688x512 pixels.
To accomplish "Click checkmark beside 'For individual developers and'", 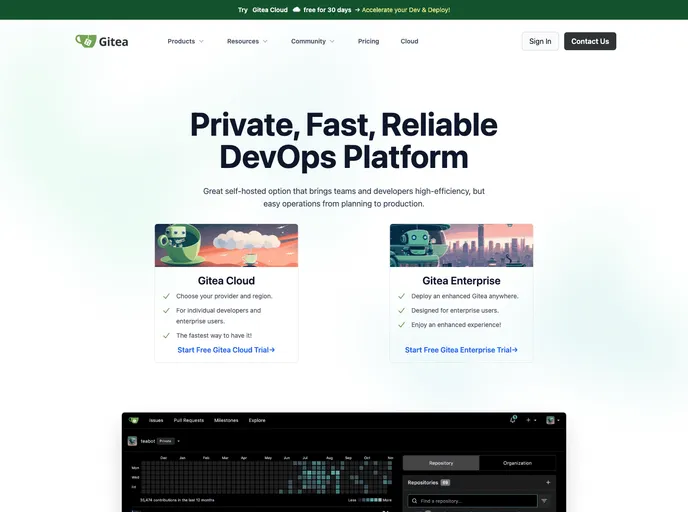I will [x=166, y=311].
